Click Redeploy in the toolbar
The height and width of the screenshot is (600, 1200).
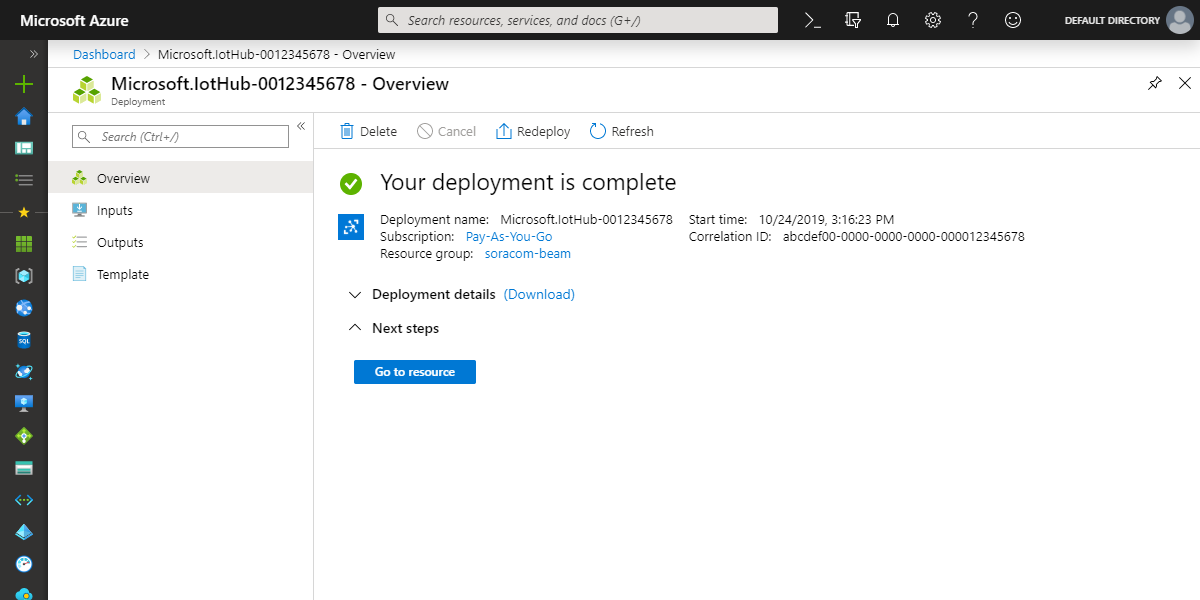coord(533,132)
